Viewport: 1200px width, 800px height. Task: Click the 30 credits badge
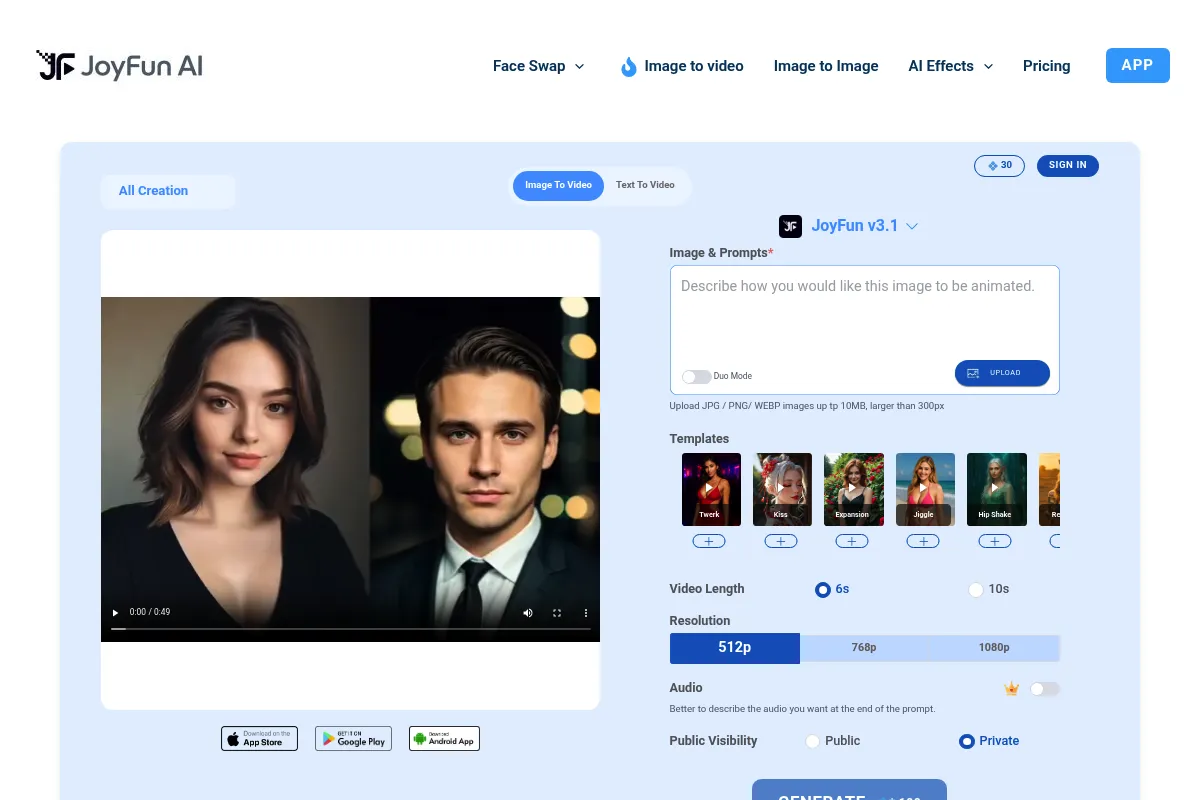999,165
